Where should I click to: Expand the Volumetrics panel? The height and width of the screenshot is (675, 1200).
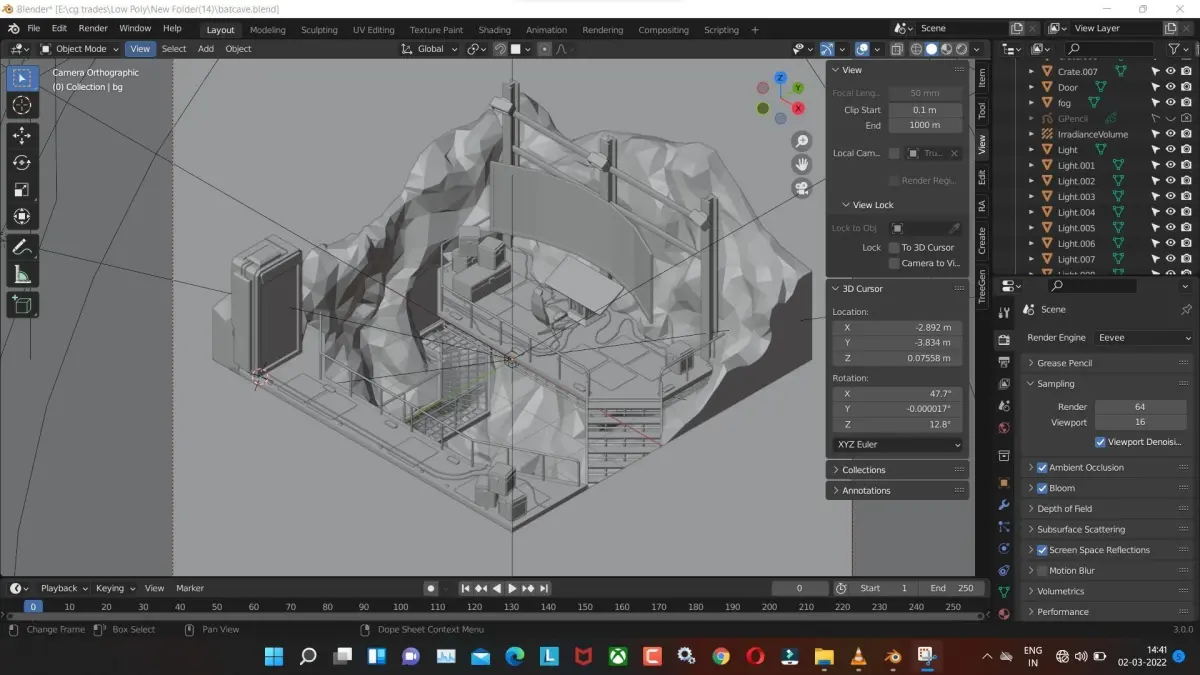(1108, 591)
